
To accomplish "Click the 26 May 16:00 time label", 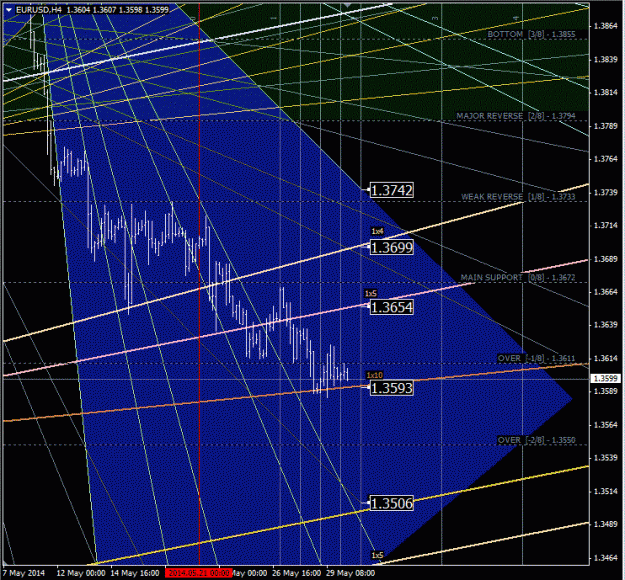I will point(296,573).
